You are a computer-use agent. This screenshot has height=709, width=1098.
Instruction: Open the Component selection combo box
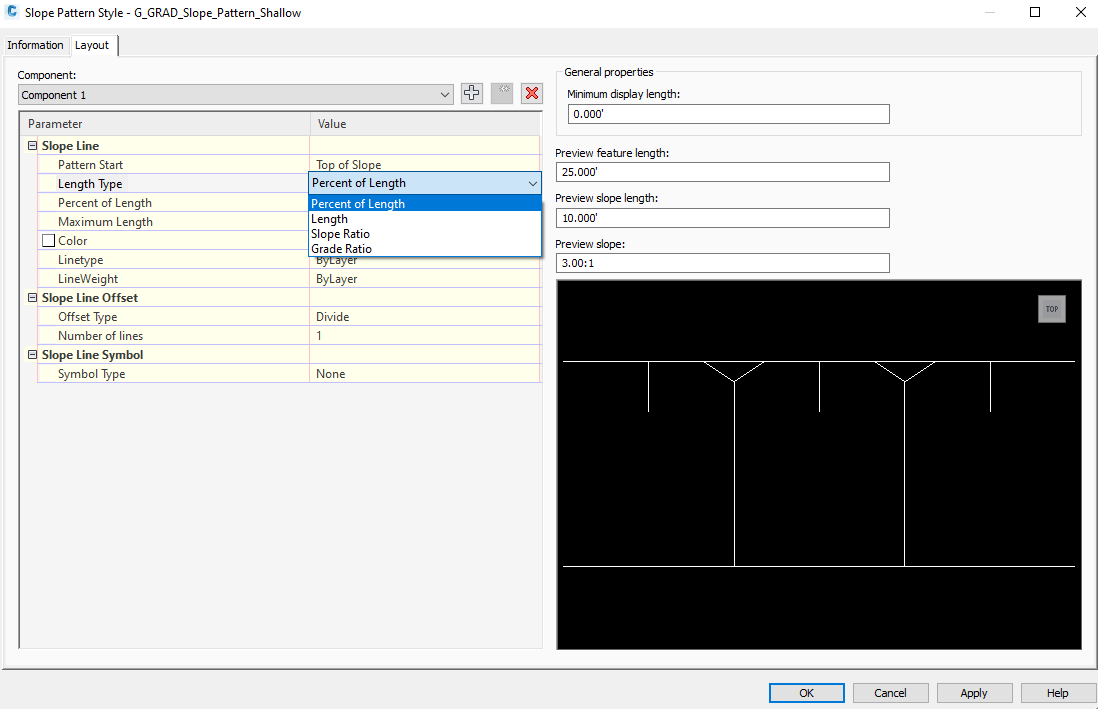coord(444,93)
